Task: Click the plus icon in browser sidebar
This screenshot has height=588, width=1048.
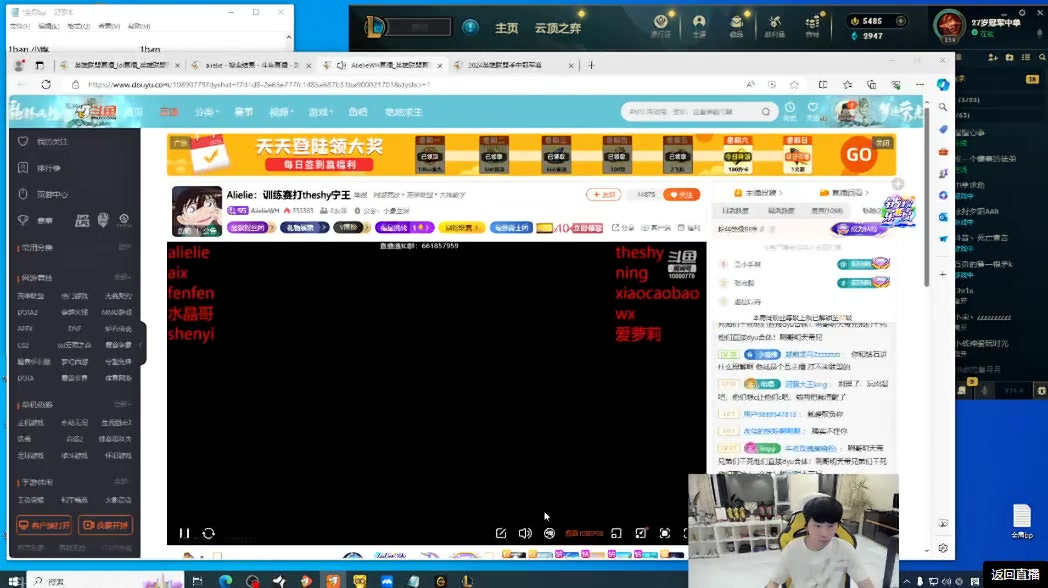Action: pyautogui.click(x=942, y=274)
